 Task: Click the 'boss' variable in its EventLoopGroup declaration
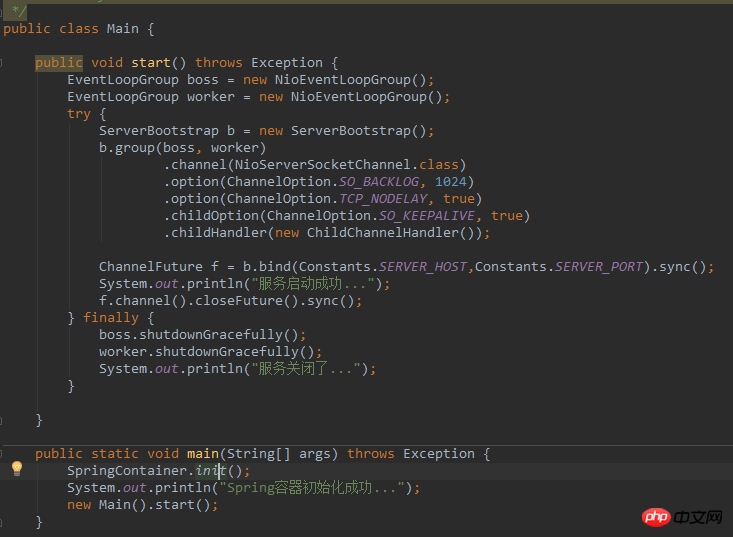(202, 80)
